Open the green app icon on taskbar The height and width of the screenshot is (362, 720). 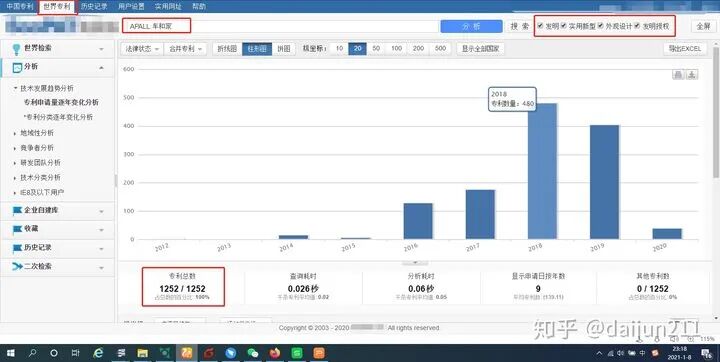(297, 353)
